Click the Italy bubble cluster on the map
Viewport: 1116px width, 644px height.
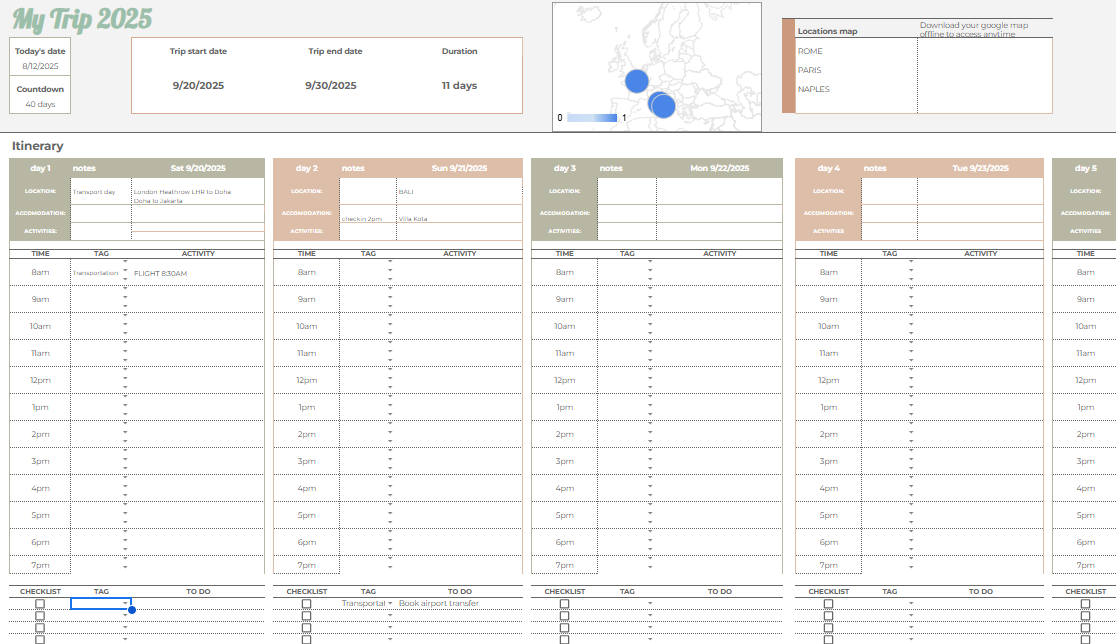coord(661,103)
